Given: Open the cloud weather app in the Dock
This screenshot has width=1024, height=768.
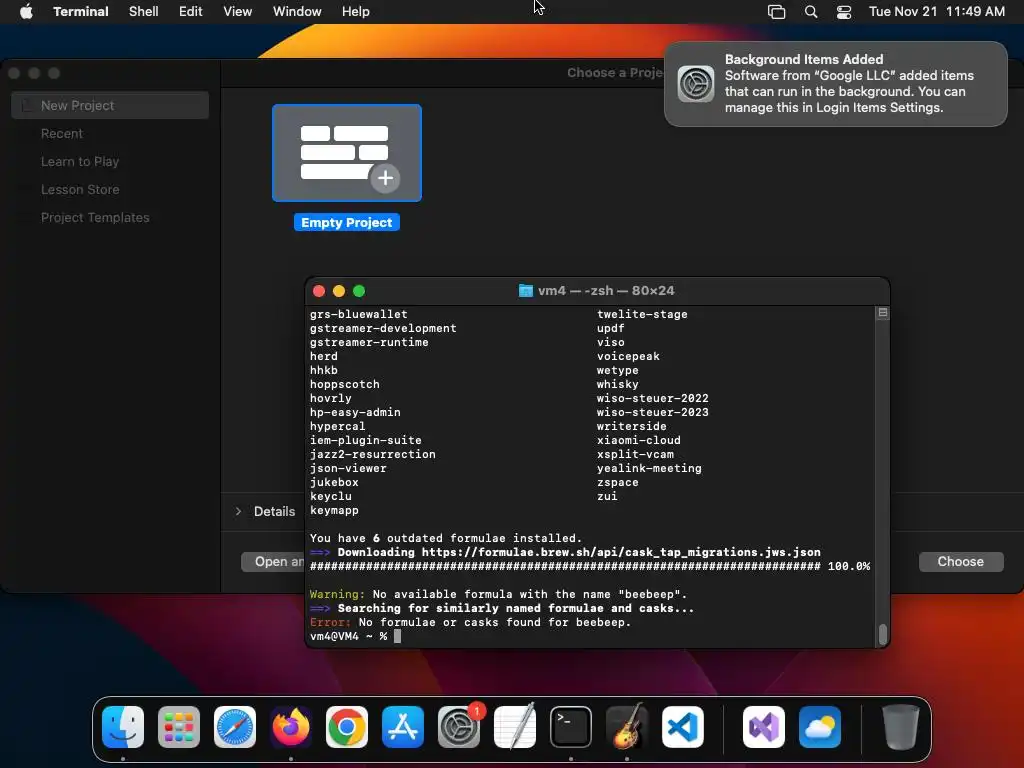Looking at the screenshot, I should click(x=820, y=727).
